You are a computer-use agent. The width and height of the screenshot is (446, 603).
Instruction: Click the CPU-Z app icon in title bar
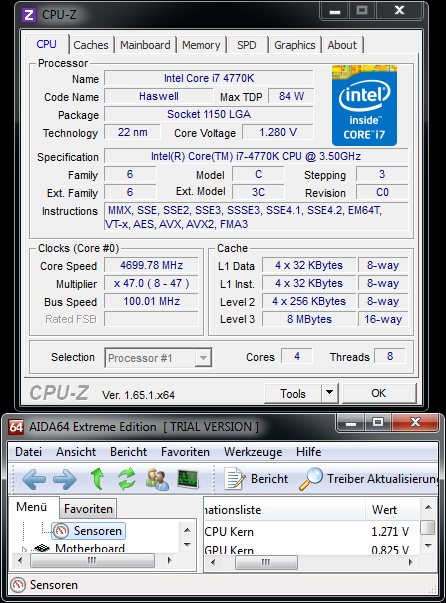[x=29, y=15]
